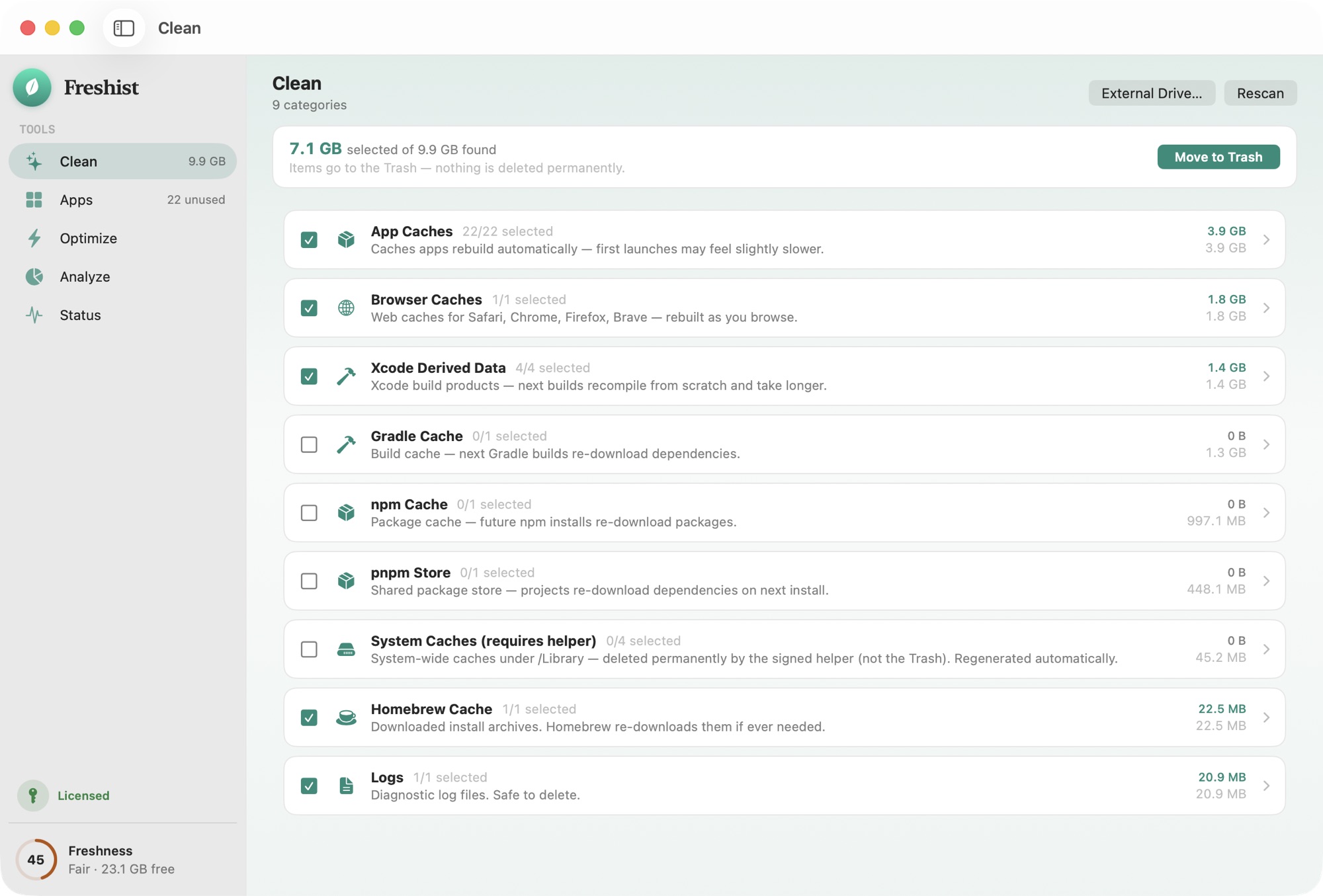Click the System Caches (requires helper) title

click(x=483, y=641)
